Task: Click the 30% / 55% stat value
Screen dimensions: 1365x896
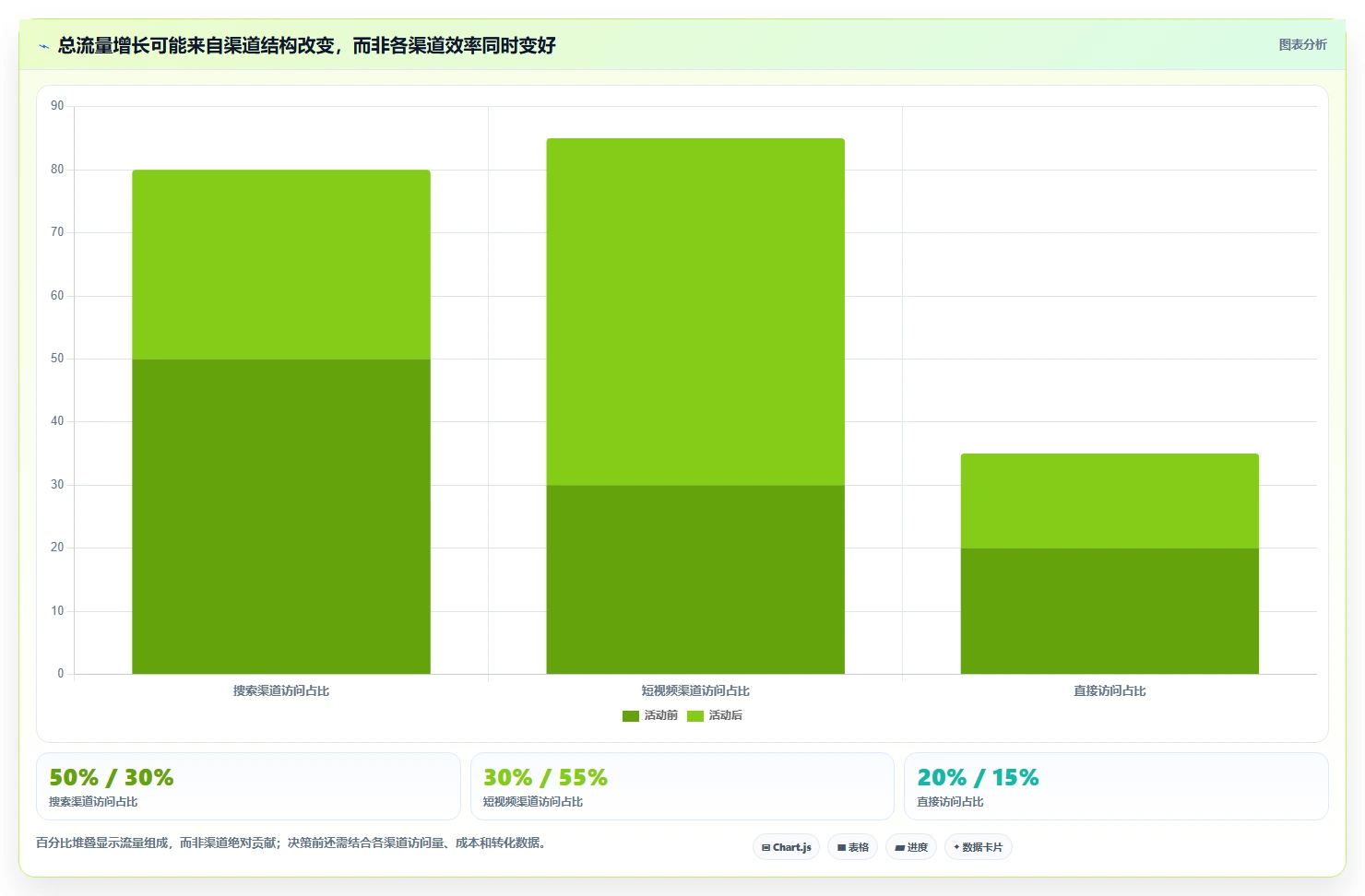Action: [545, 777]
